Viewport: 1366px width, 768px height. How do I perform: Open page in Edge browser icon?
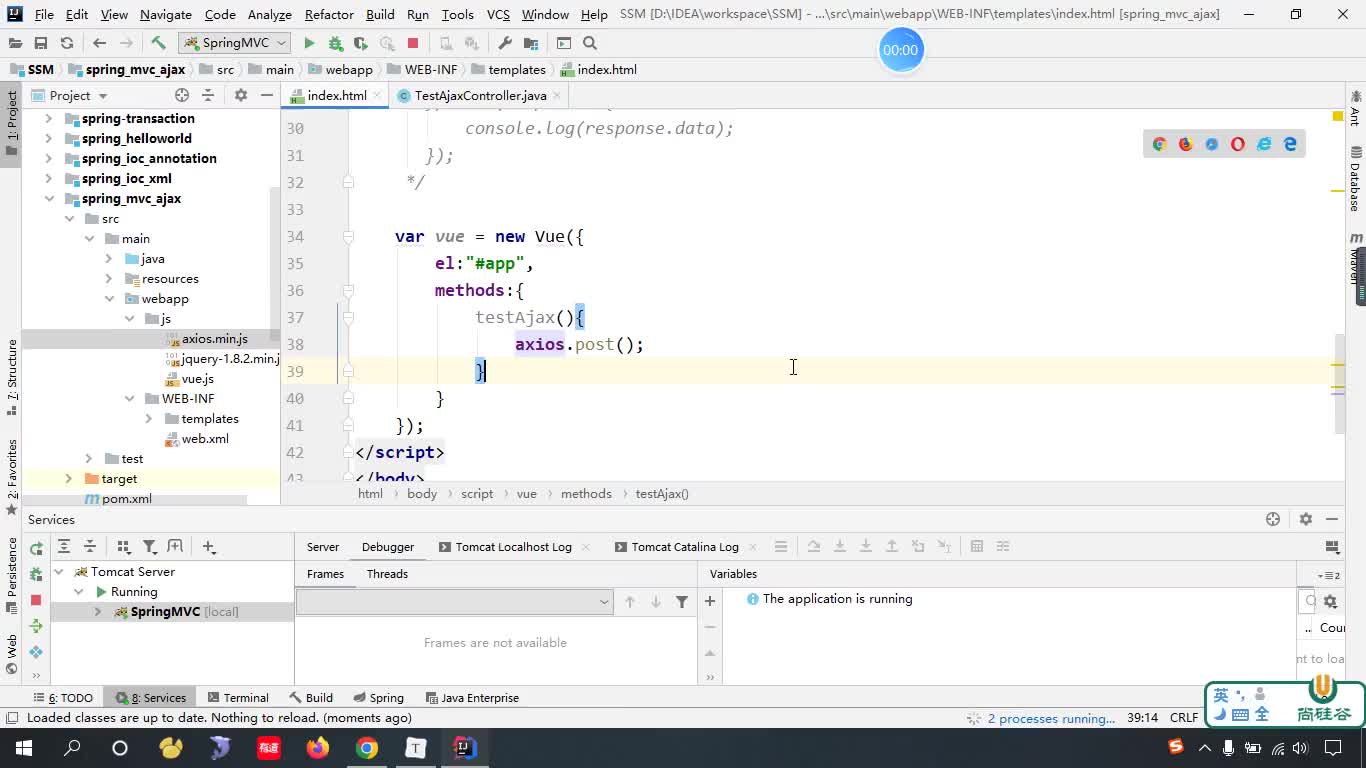[1290, 144]
